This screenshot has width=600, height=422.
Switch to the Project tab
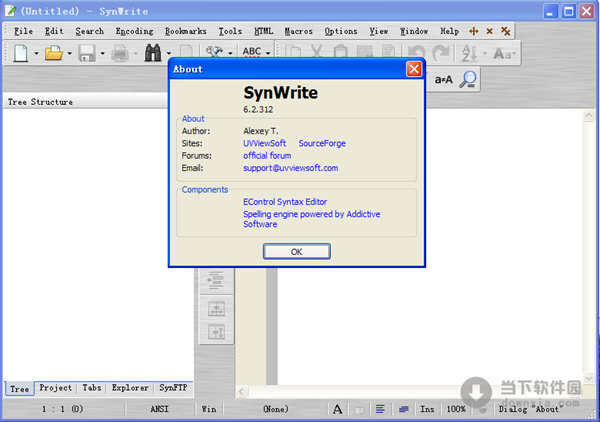(x=55, y=388)
